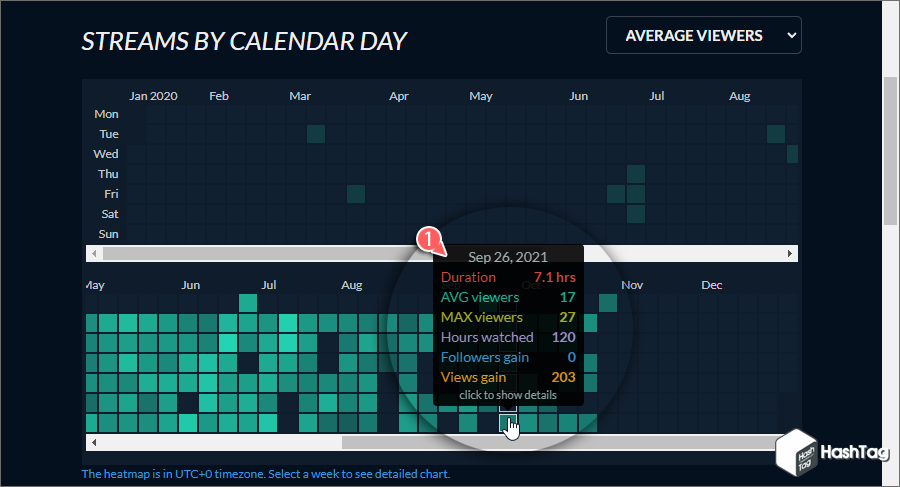Click the page vertical scrollbar thumb
Screen dimensions: 900x487
[x=890, y=150]
